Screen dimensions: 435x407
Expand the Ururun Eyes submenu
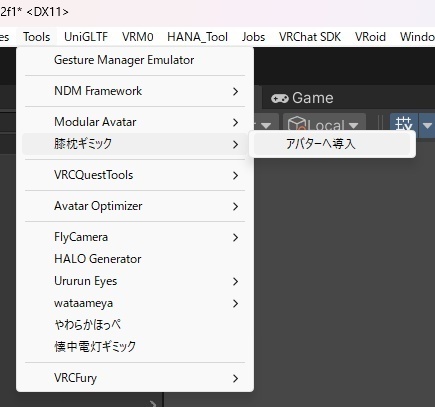click(135, 281)
